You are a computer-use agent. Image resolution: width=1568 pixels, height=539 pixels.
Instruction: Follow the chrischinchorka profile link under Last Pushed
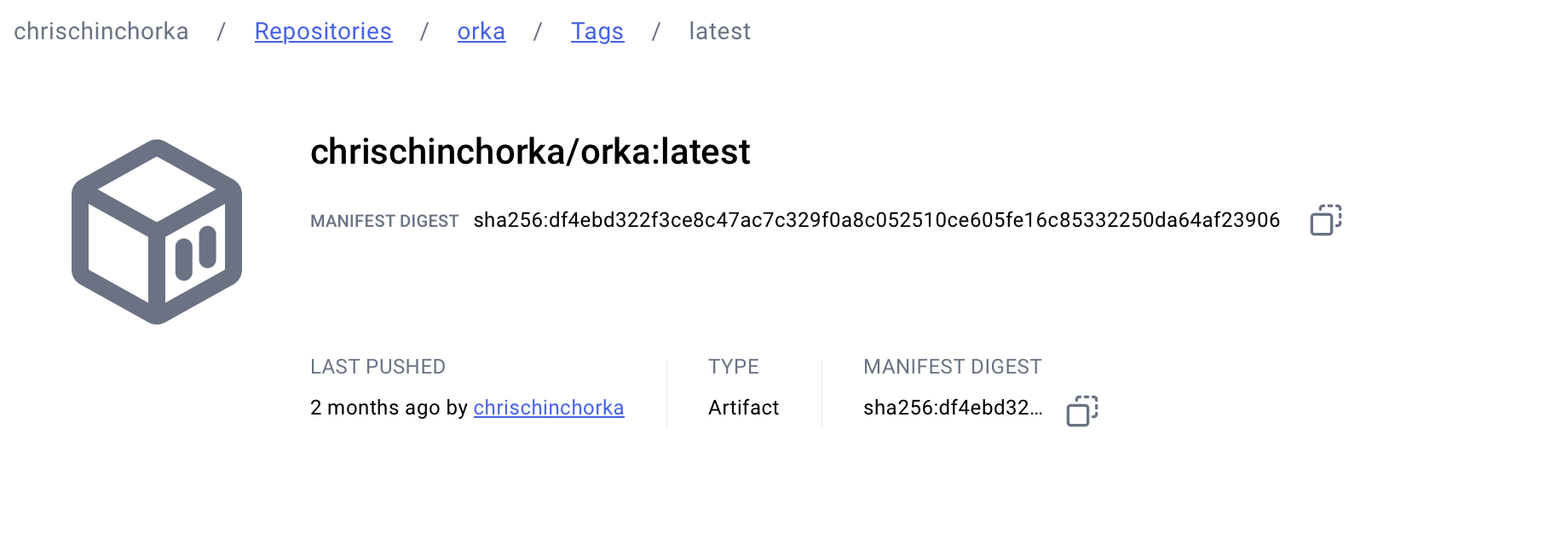click(549, 408)
